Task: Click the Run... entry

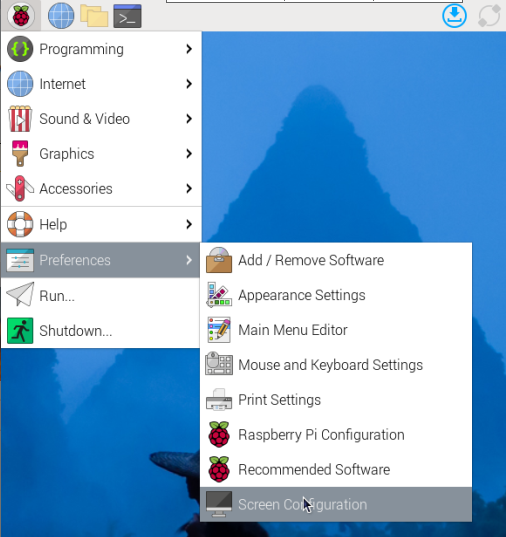Action: click(x=100, y=296)
